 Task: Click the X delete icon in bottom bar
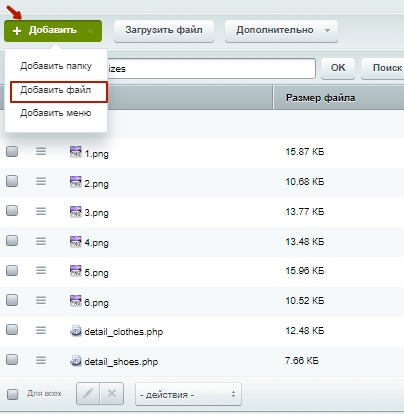coord(112,394)
